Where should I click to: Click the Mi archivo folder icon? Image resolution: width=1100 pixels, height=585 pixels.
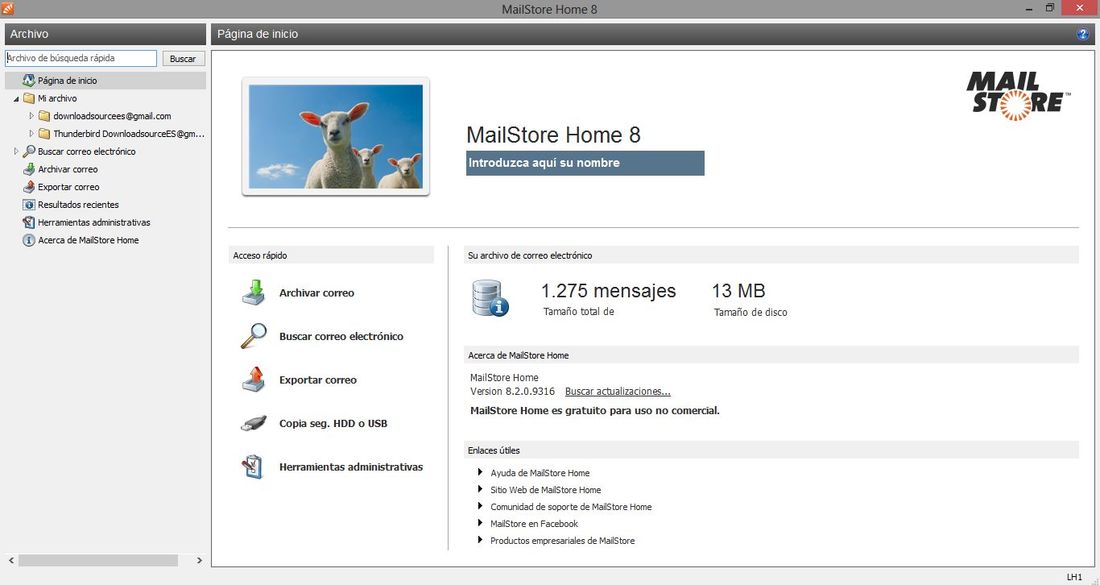(x=29, y=98)
